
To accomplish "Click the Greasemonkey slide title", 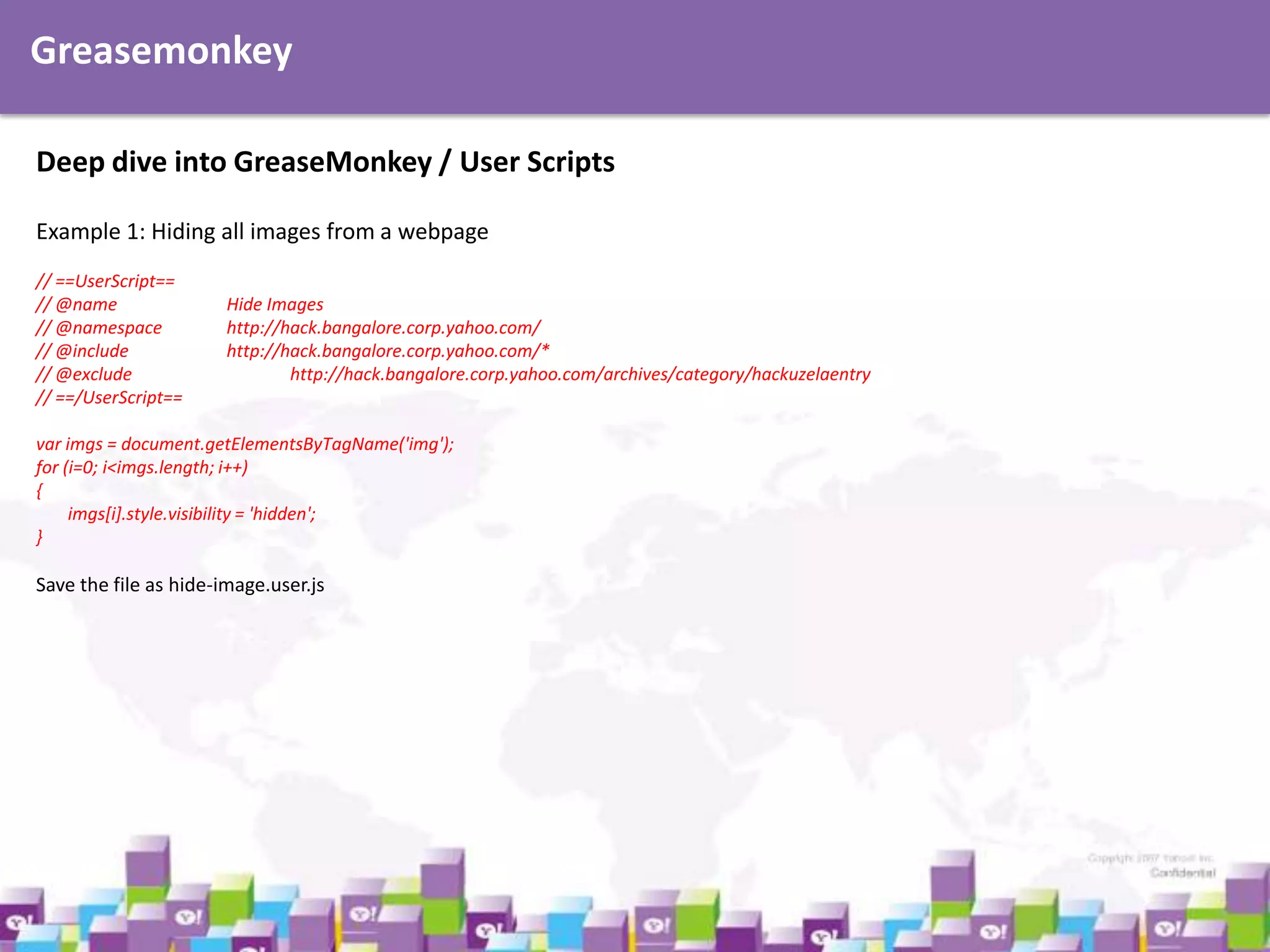I will pos(161,51).
